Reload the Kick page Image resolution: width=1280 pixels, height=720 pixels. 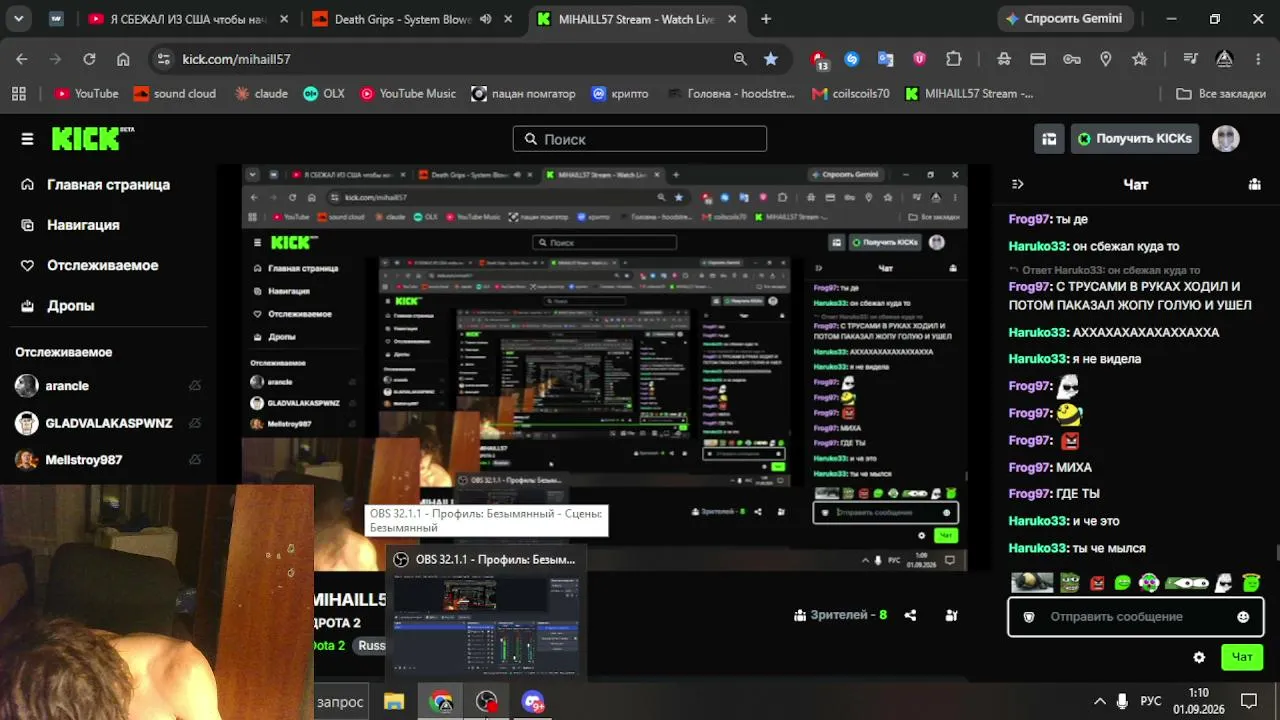click(89, 59)
